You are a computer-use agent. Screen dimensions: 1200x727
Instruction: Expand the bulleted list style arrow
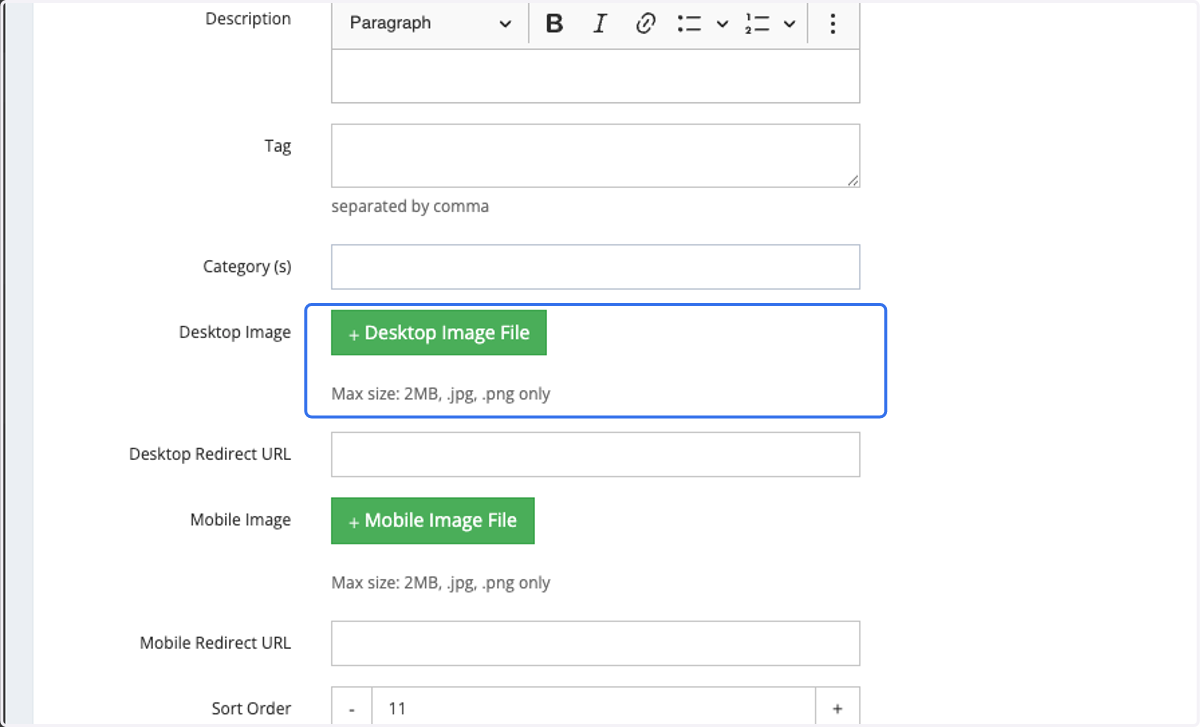tap(722, 24)
